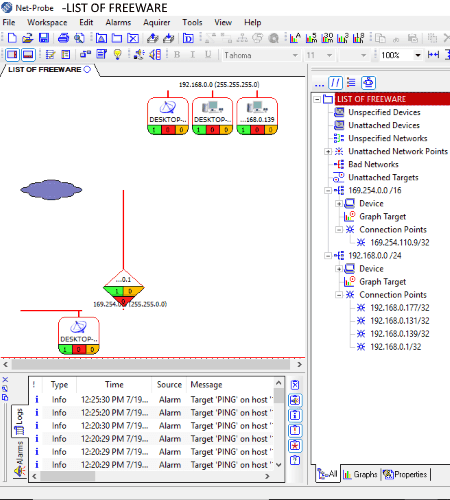Toggle the right side panel view button
Image resolution: width=450 pixels, height=500 pixels.
pos(12,54)
